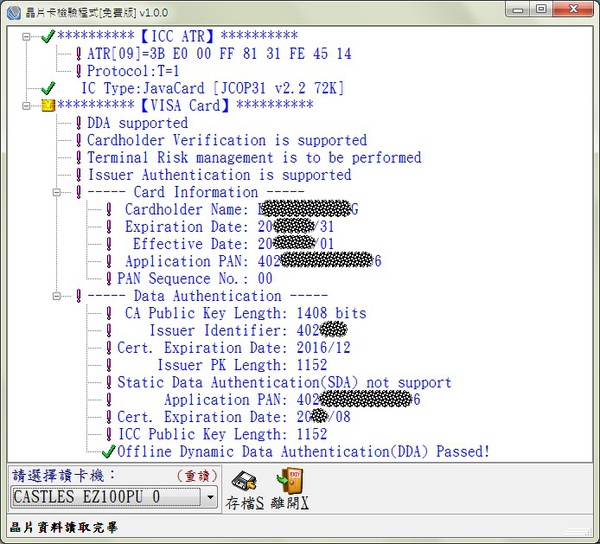
Task: Close the chip card checker window
Action: click(573, 9)
